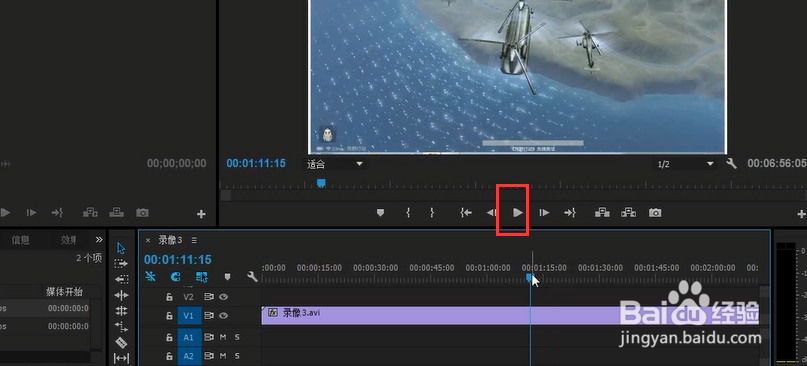807x366 pixels.
Task: Close the 录像3 sequence tab
Action: point(148,240)
